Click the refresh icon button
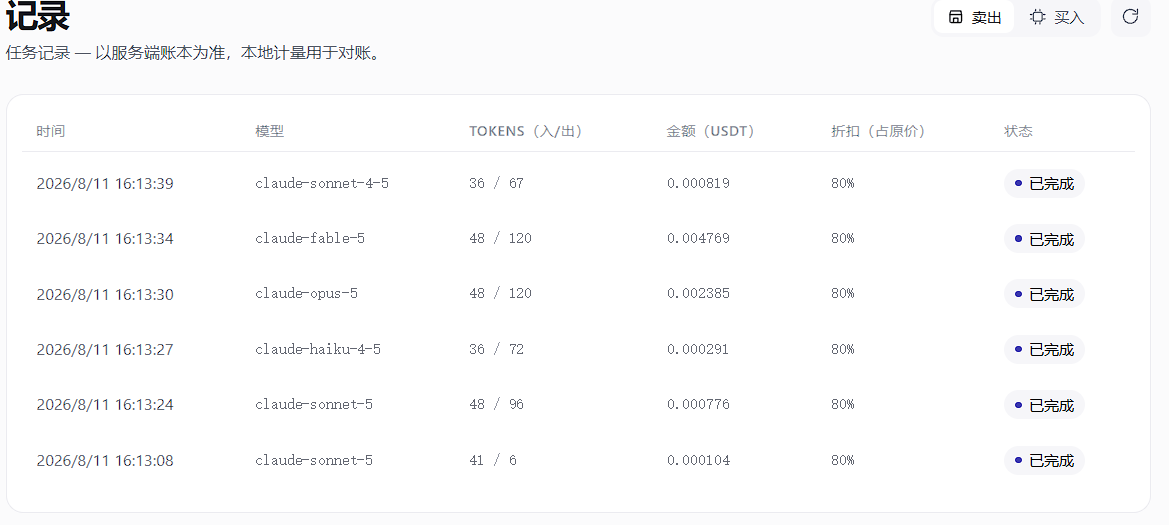 pos(1130,16)
